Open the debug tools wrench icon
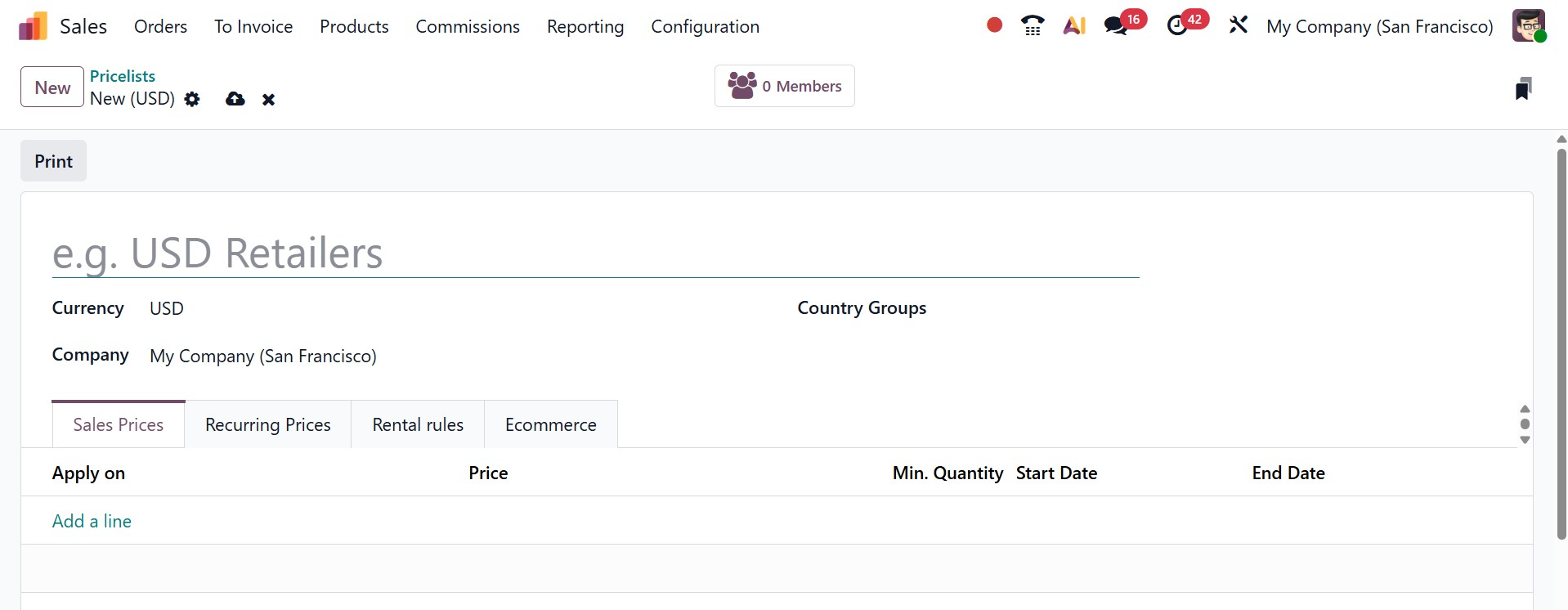 click(1239, 25)
